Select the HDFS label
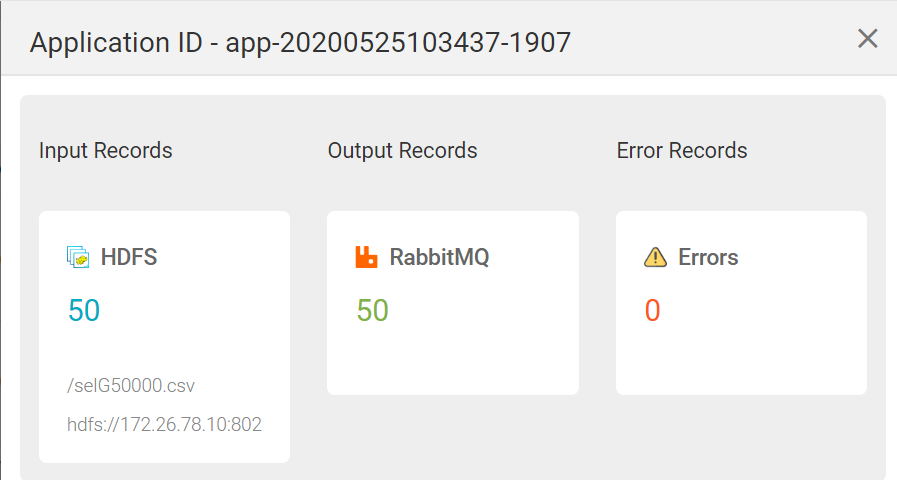This screenshot has width=897, height=480. [129, 257]
